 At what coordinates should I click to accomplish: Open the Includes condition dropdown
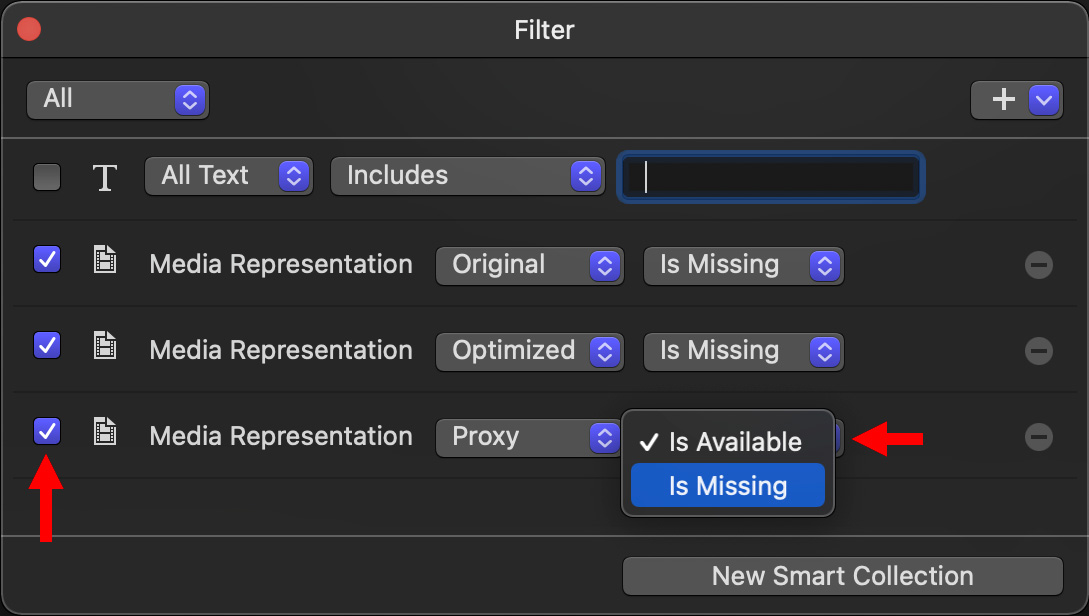[x=467, y=176]
